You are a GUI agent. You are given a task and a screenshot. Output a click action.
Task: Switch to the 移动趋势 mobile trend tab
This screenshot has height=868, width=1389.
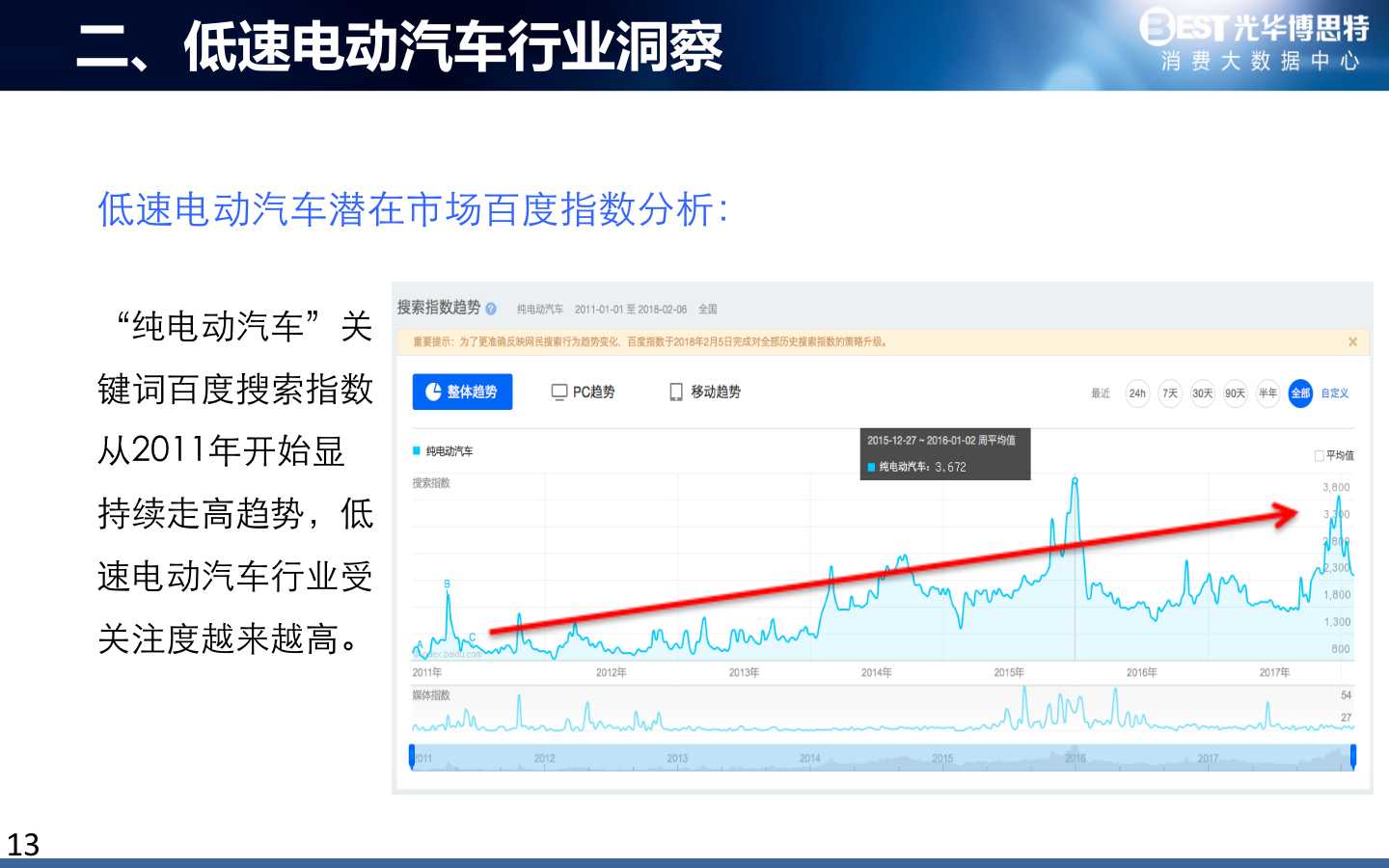tap(705, 392)
